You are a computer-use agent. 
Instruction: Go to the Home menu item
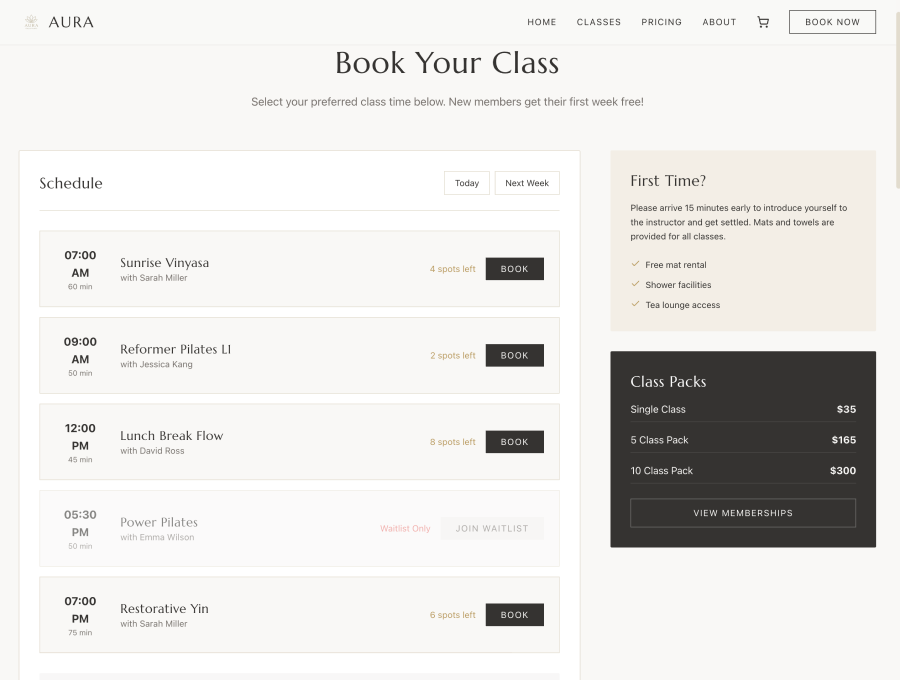coord(541,22)
